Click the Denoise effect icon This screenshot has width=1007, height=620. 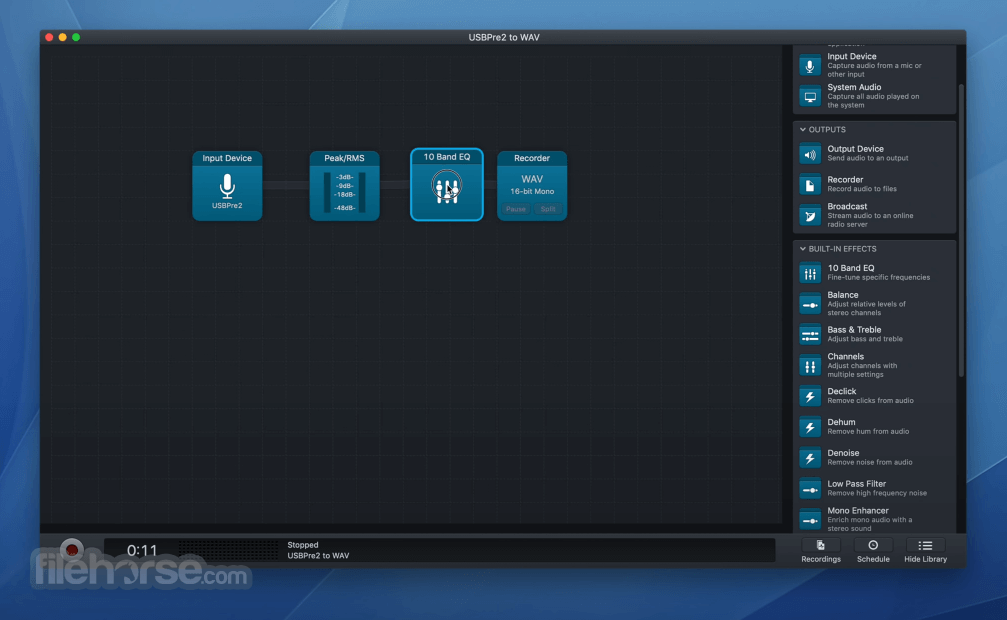(810, 458)
